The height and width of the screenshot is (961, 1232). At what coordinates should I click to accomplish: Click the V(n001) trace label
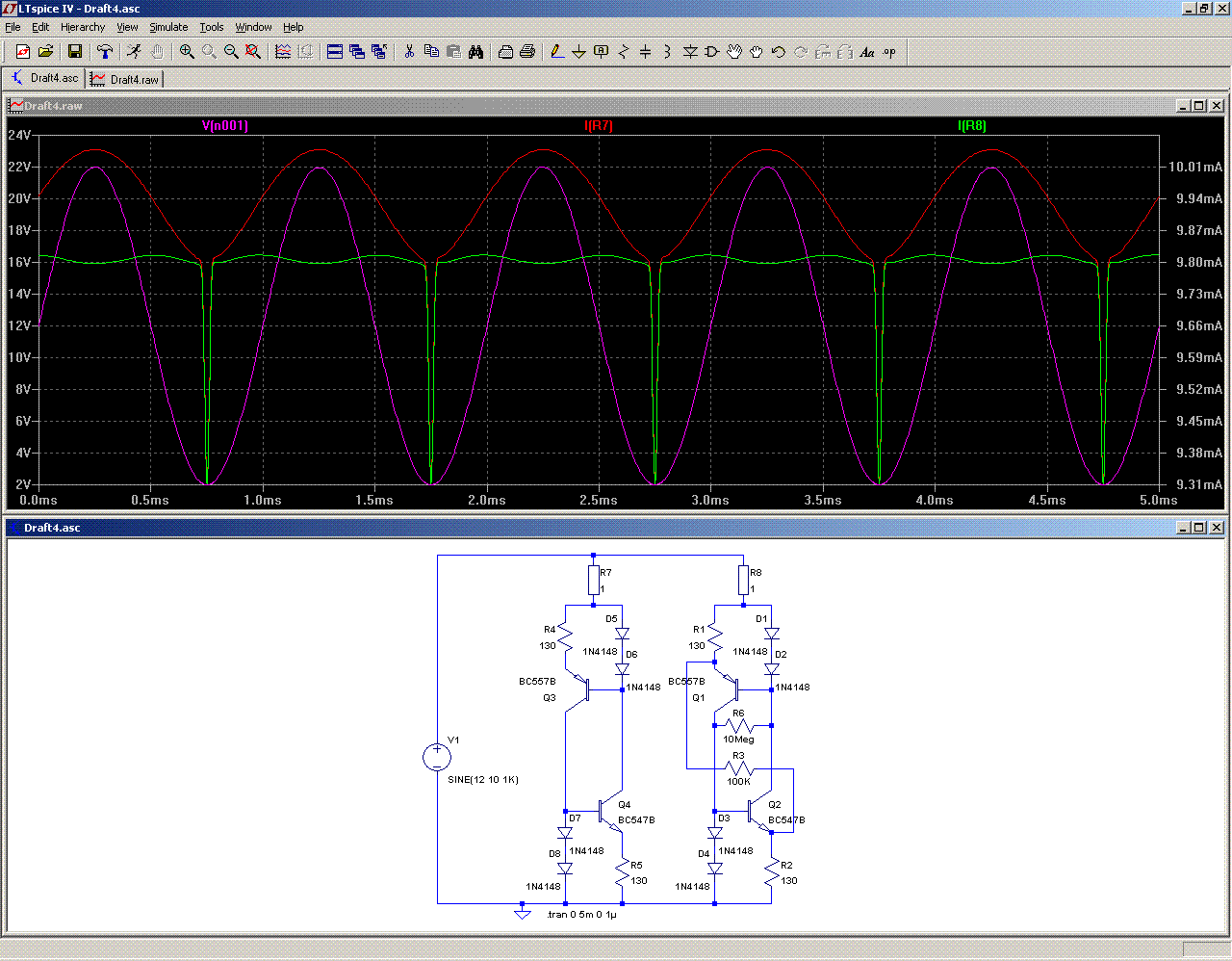pos(225,126)
